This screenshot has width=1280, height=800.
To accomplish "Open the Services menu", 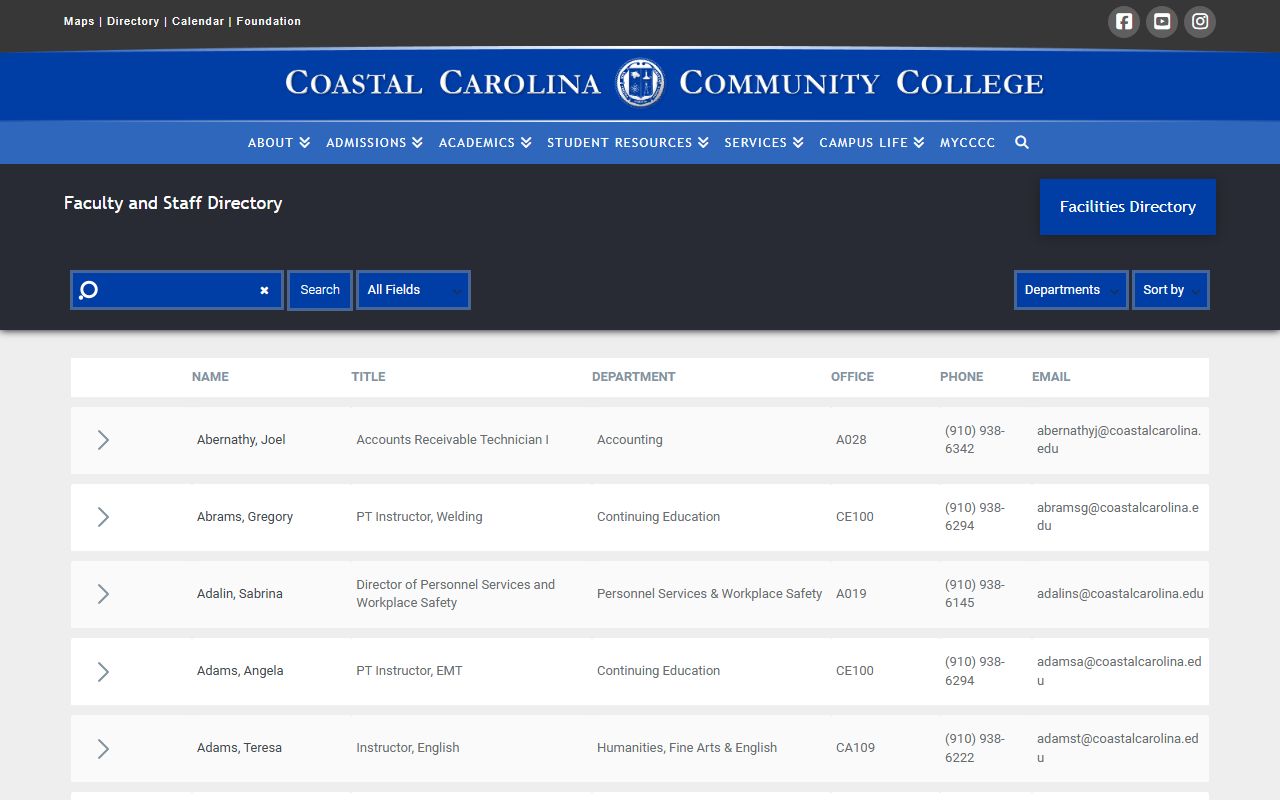I will tap(764, 142).
